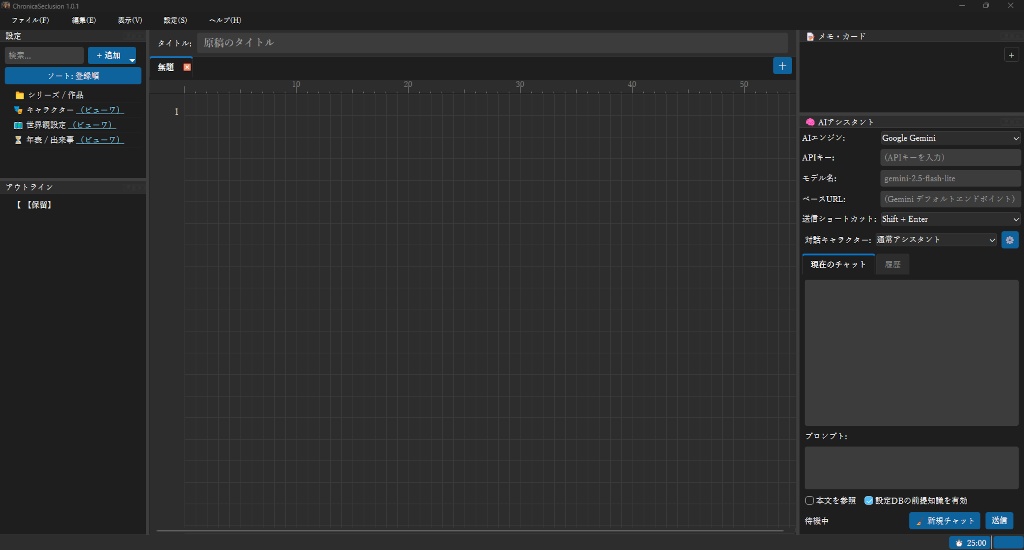Toggle 設定DBの前提知識を有効 checkbox
The height and width of the screenshot is (550, 1024).
[869, 500]
